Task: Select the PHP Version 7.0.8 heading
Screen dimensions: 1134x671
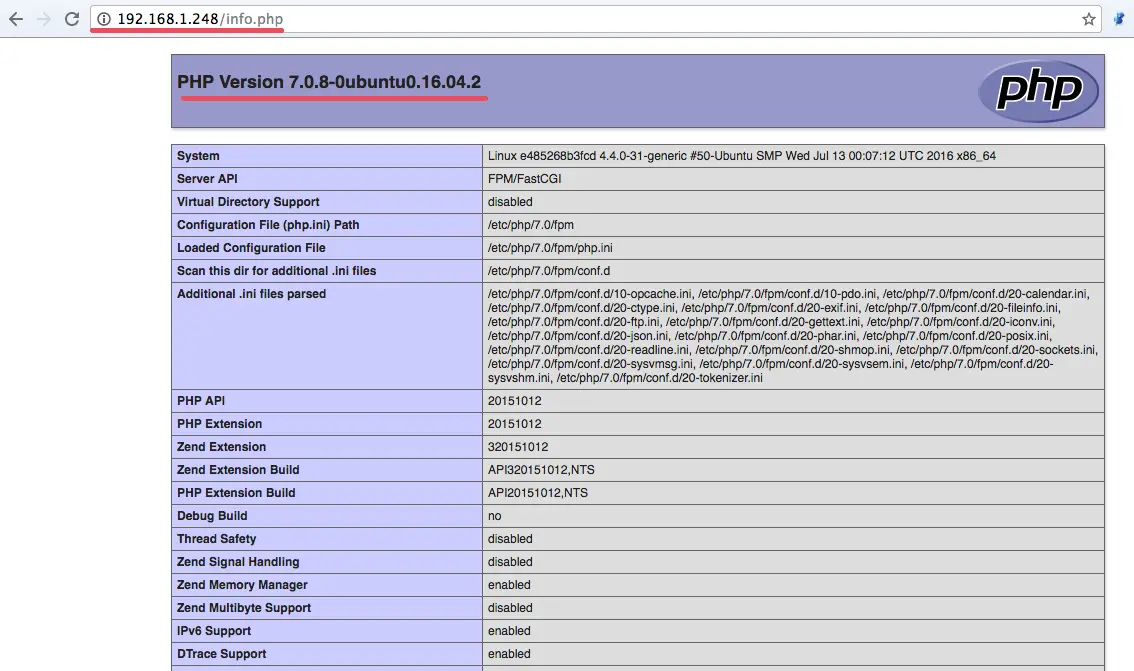Action: [x=329, y=82]
